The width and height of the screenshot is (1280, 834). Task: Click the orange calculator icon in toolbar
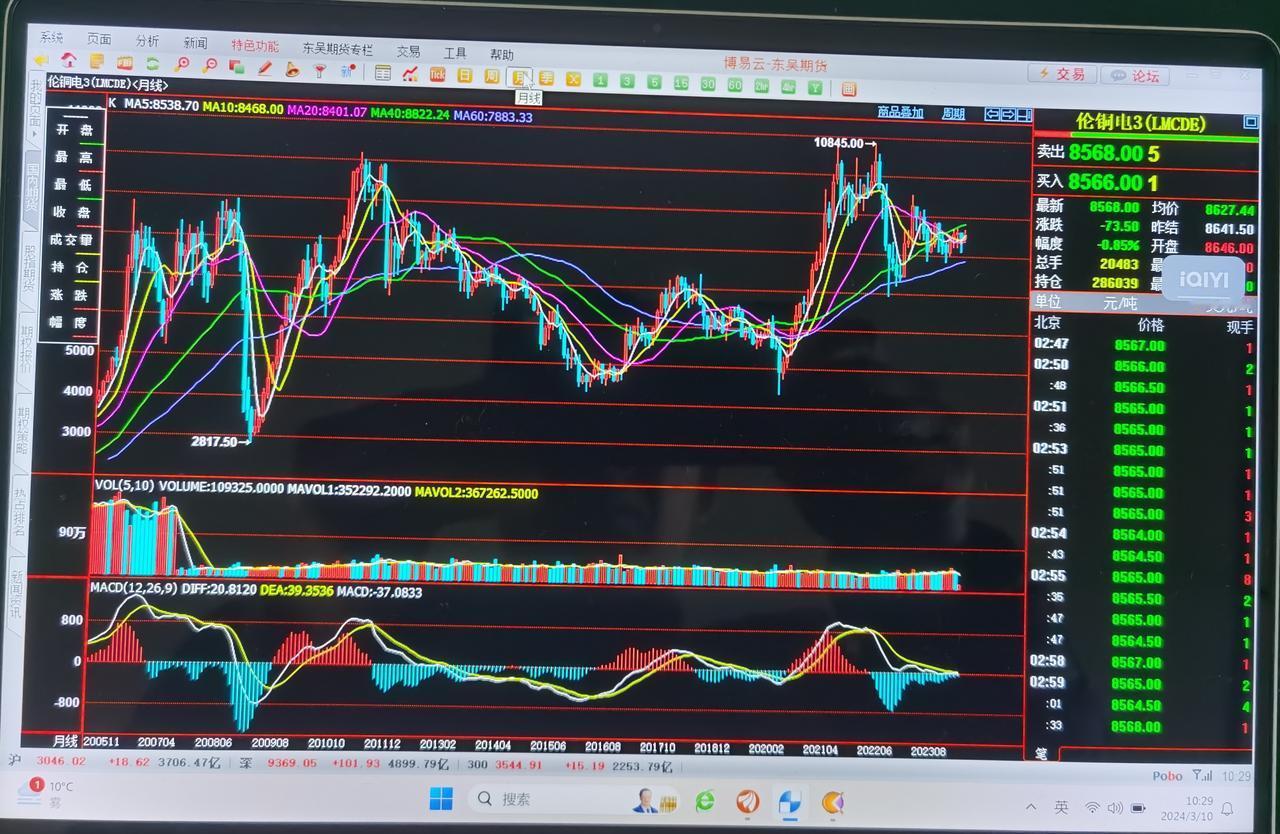coord(849,89)
